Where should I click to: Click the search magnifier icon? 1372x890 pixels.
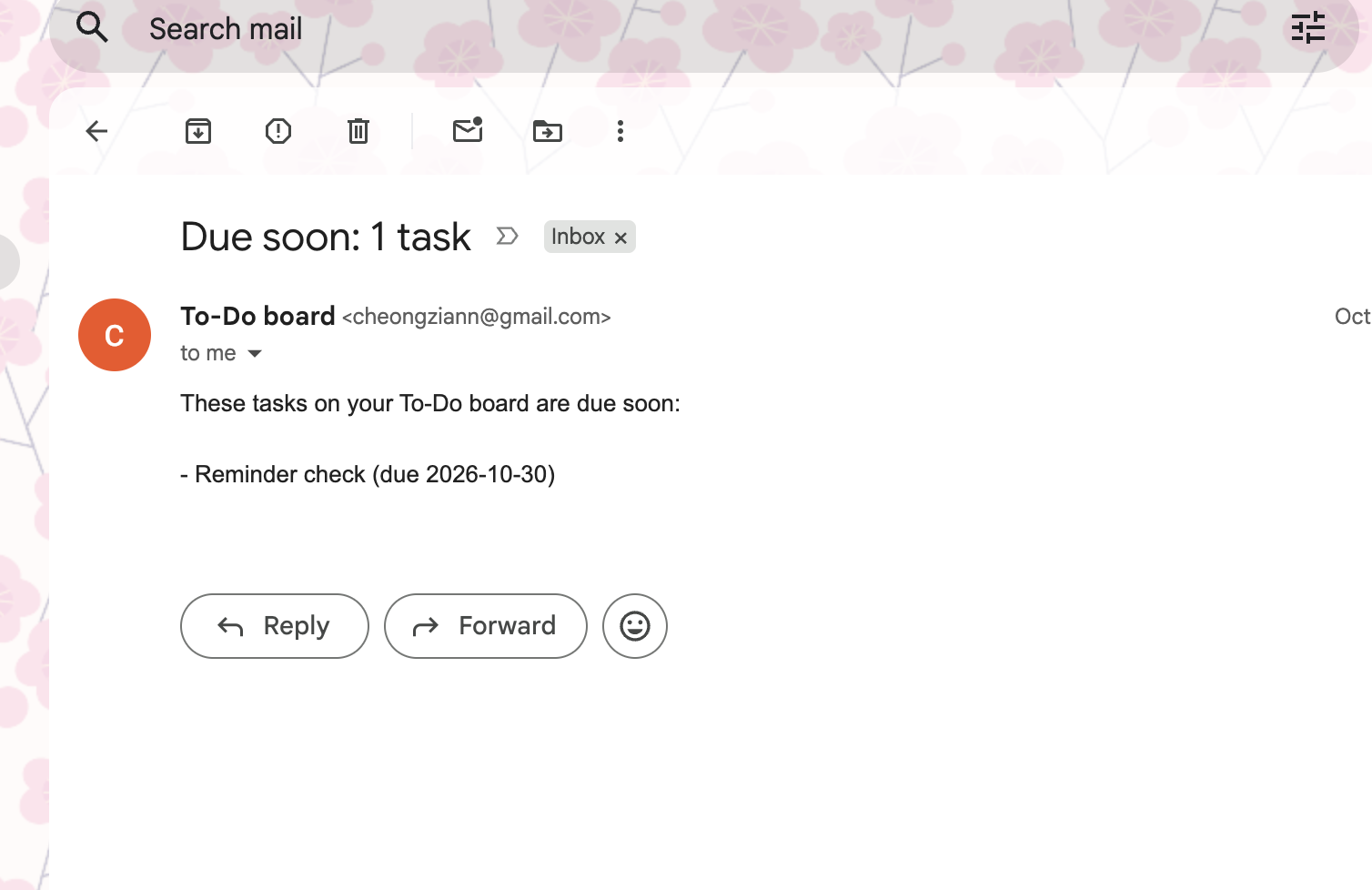(92, 27)
